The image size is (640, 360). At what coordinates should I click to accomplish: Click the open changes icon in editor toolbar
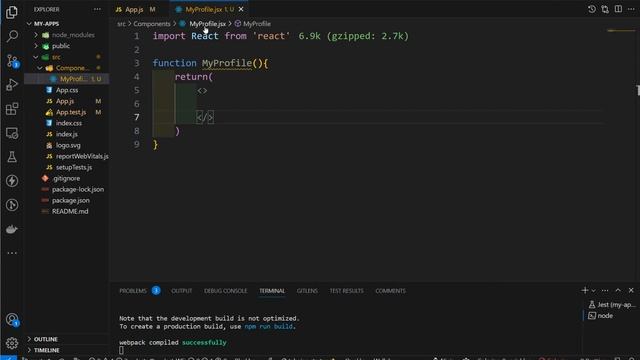(605, 9)
